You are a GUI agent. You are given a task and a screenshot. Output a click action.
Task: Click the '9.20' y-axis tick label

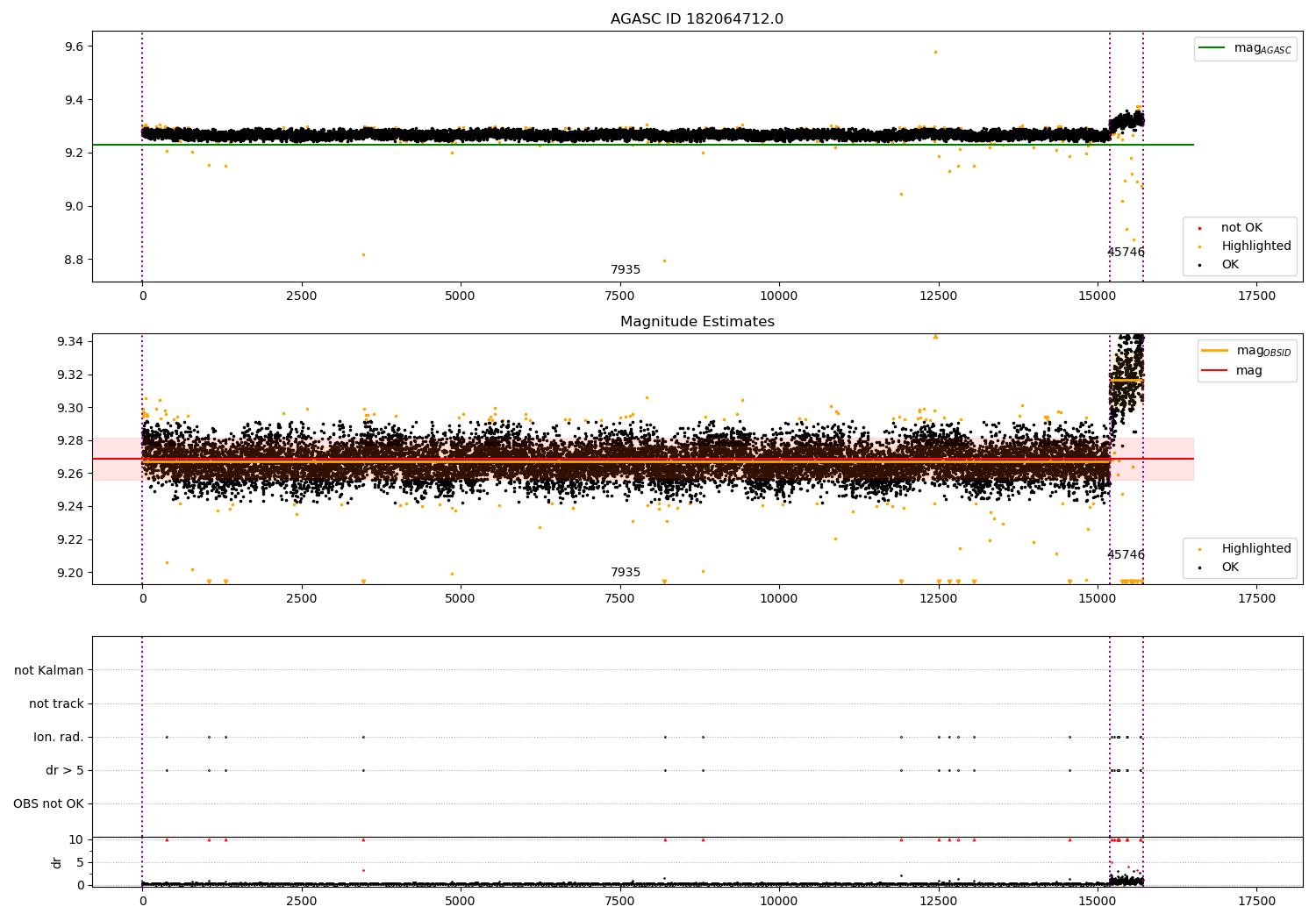tap(70, 574)
